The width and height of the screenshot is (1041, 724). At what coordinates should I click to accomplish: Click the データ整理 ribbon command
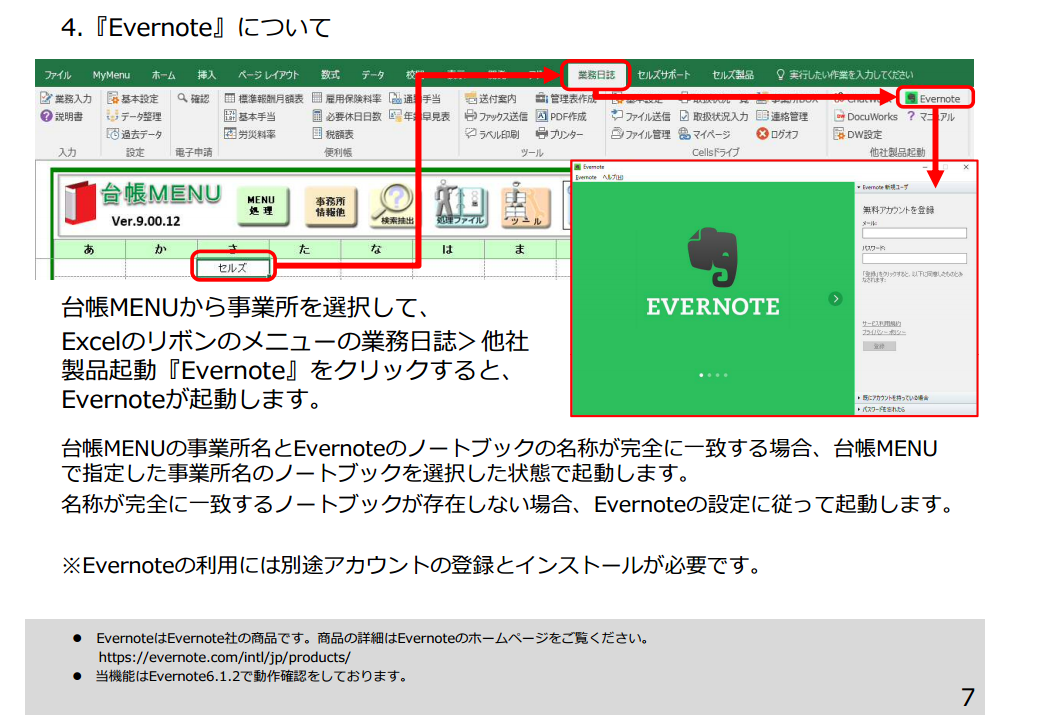(x=134, y=116)
